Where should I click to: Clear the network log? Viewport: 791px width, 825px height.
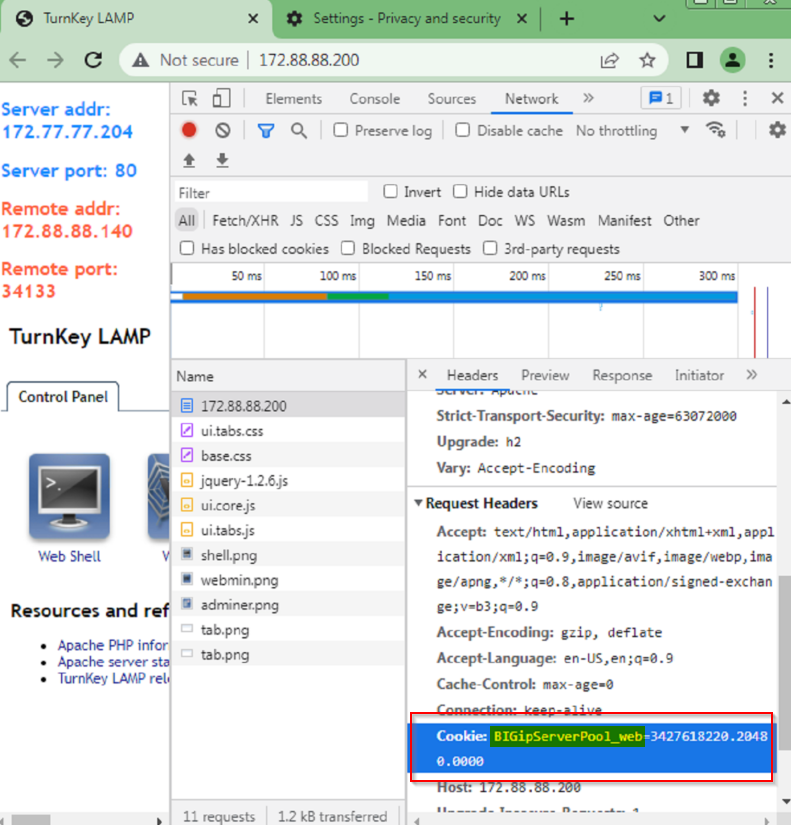(x=223, y=130)
